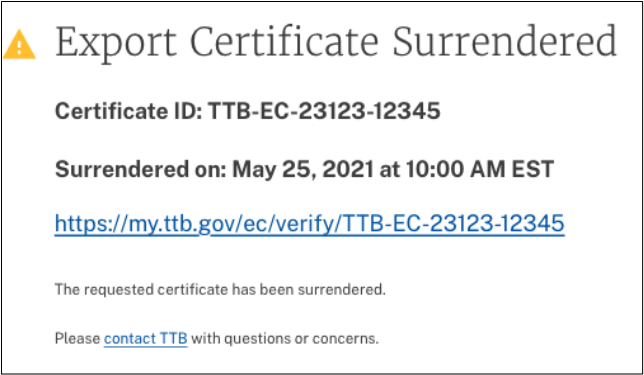The width and height of the screenshot is (644, 375).
Task: Click the Surrendered on label text
Action: [x=140, y=169]
